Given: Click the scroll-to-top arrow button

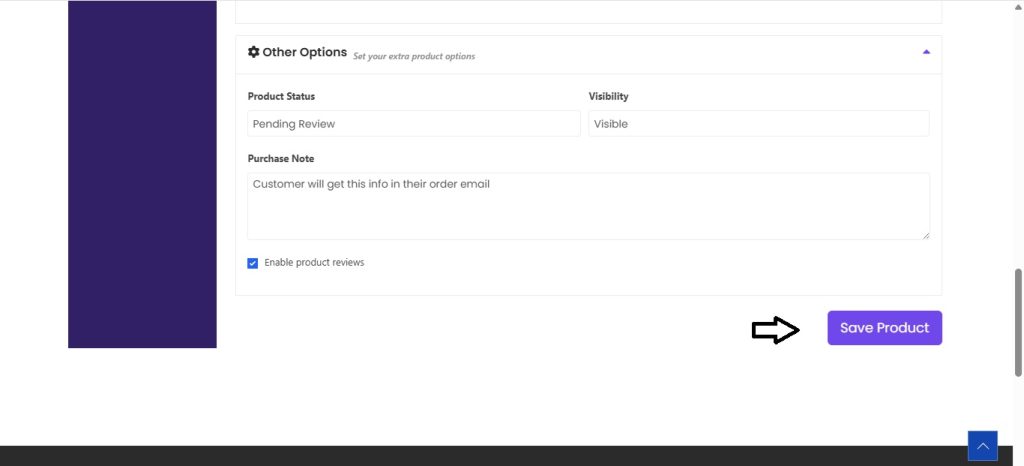Looking at the screenshot, I should [982, 446].
